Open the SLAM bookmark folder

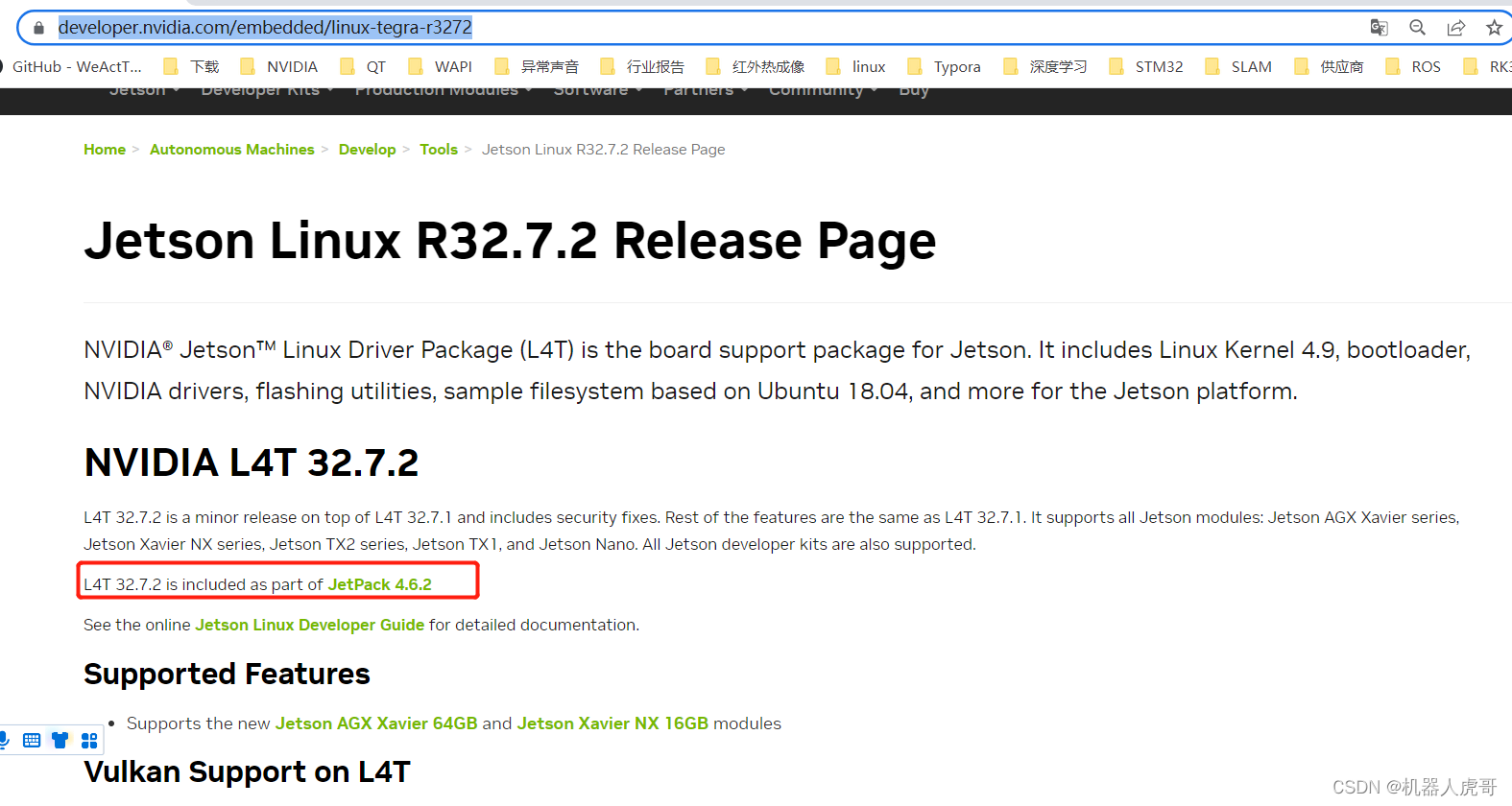click(1237, 66)
